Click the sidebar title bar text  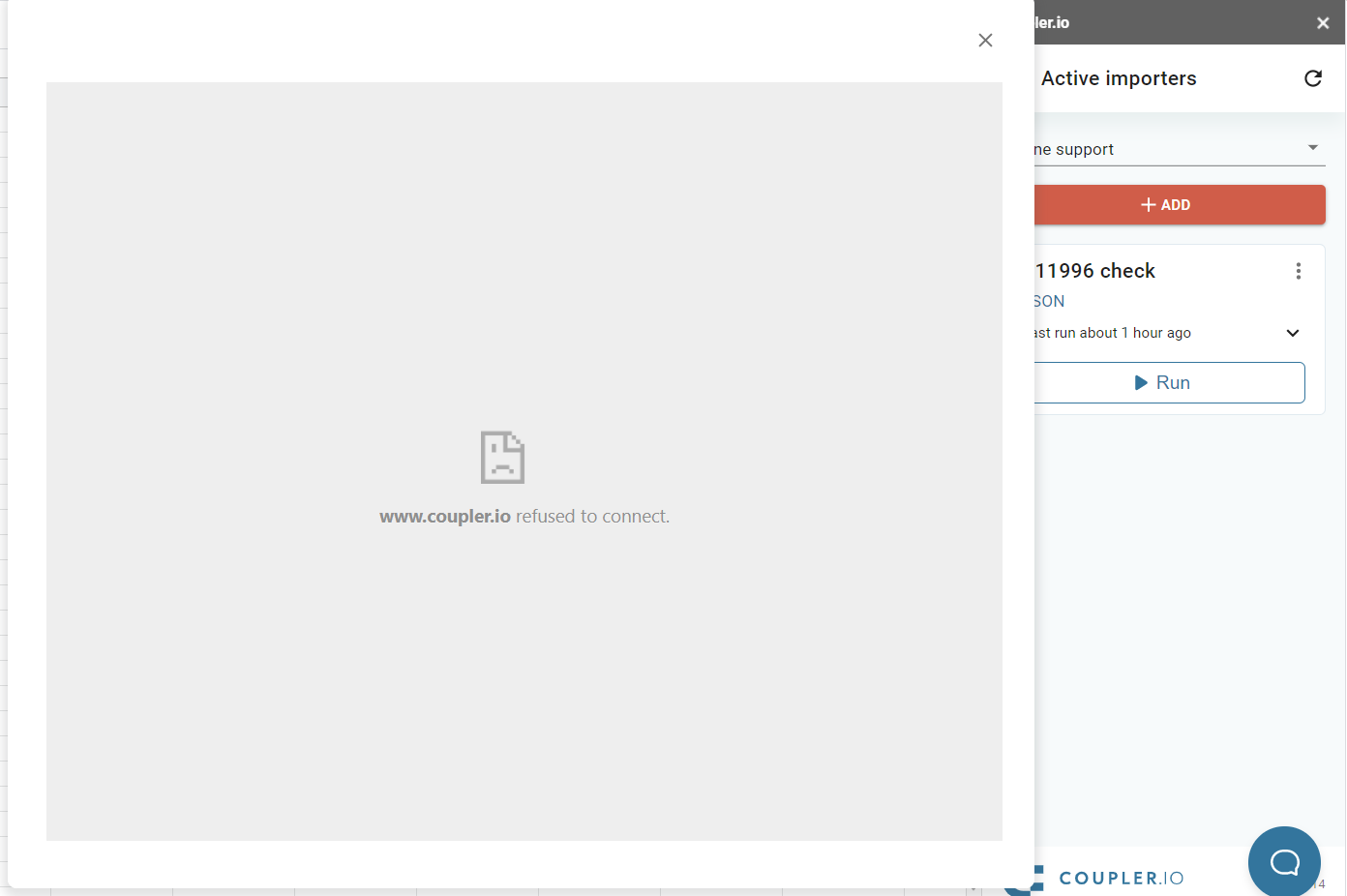click(x=1052, y=23)
